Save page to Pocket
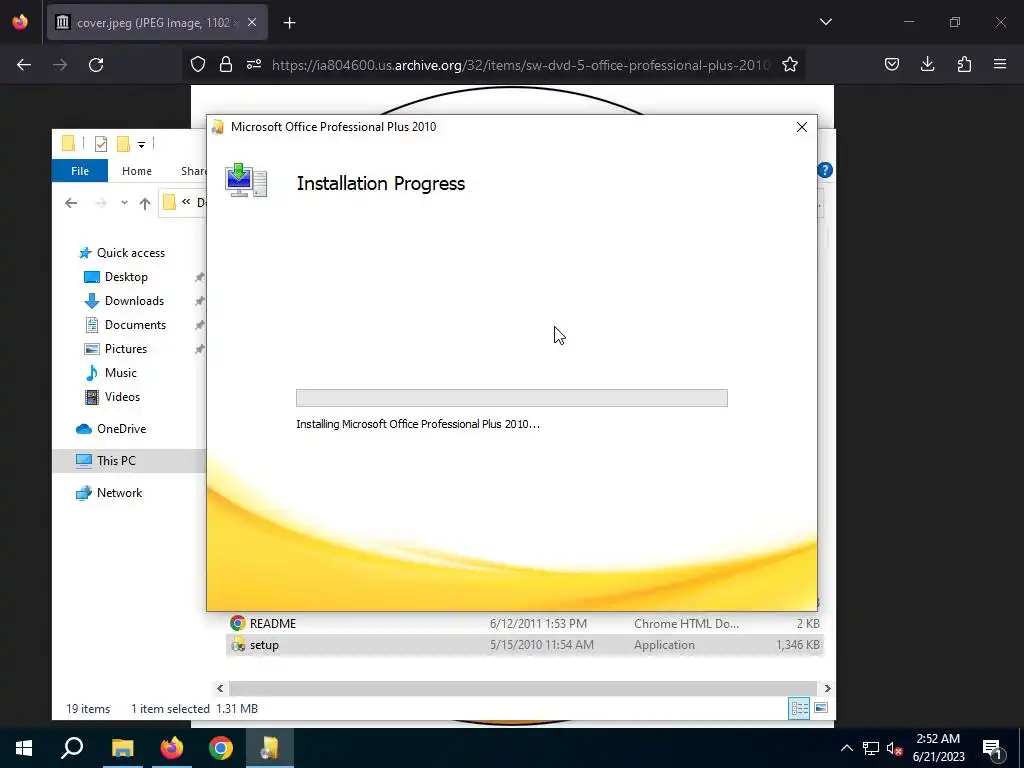 point(891,64)
